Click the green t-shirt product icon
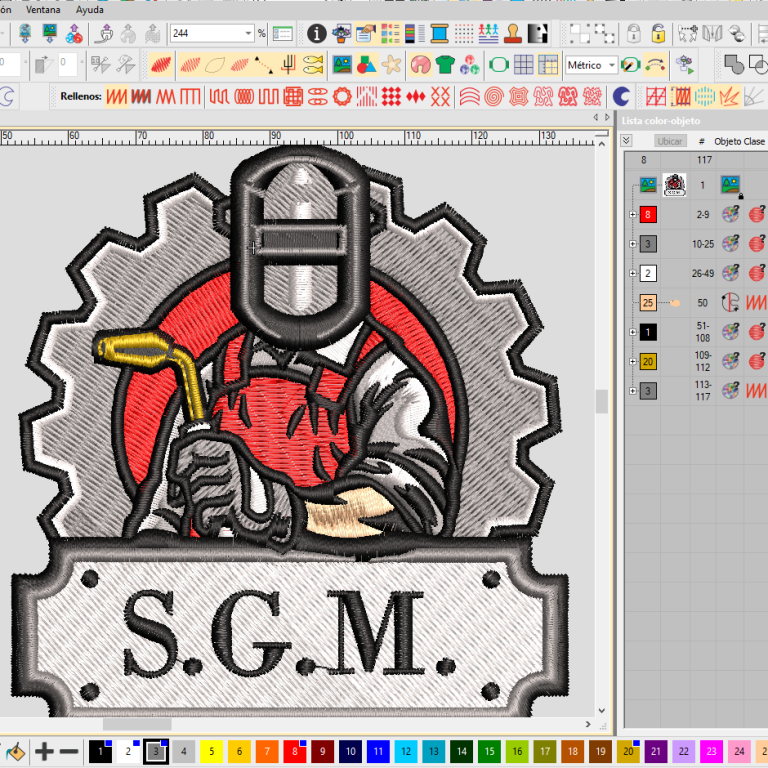Viewport: 768px width, 768px height. coord(445,66)
